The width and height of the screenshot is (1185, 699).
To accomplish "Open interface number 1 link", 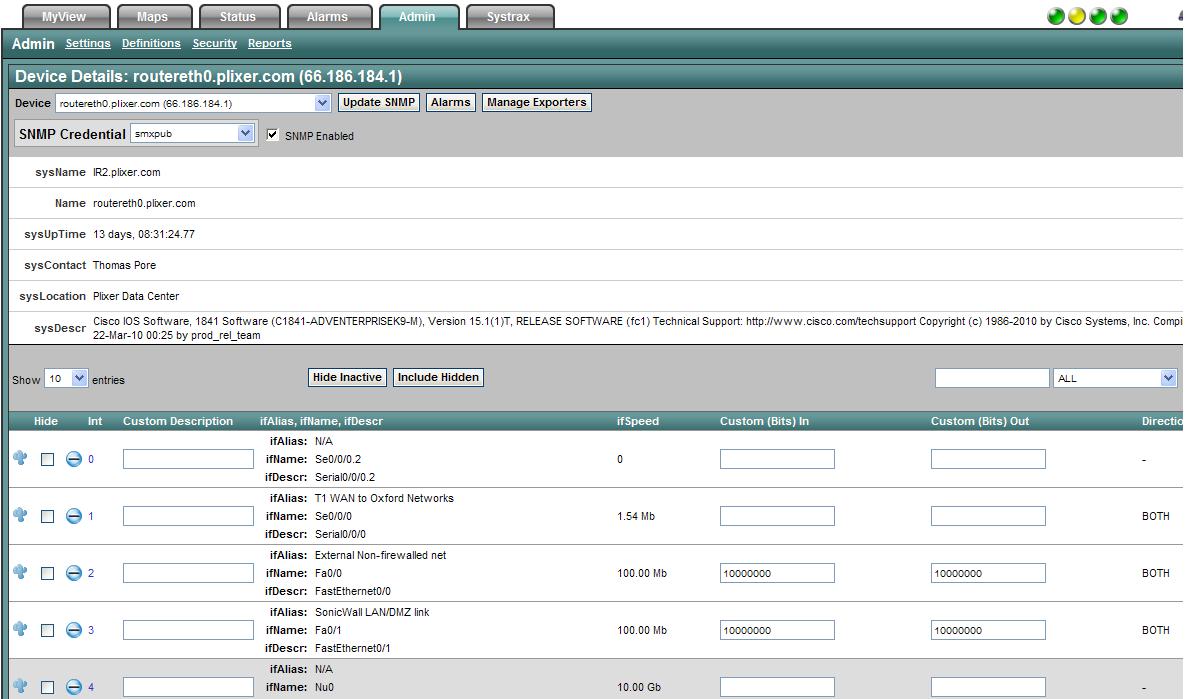I will click(x=91, y=516).
